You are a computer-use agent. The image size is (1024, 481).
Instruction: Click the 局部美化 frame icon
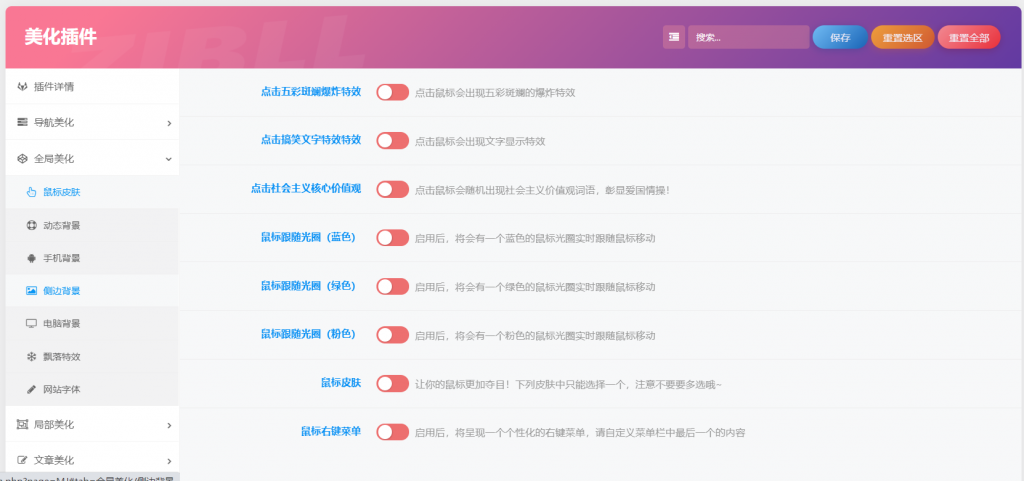[22, 425]
